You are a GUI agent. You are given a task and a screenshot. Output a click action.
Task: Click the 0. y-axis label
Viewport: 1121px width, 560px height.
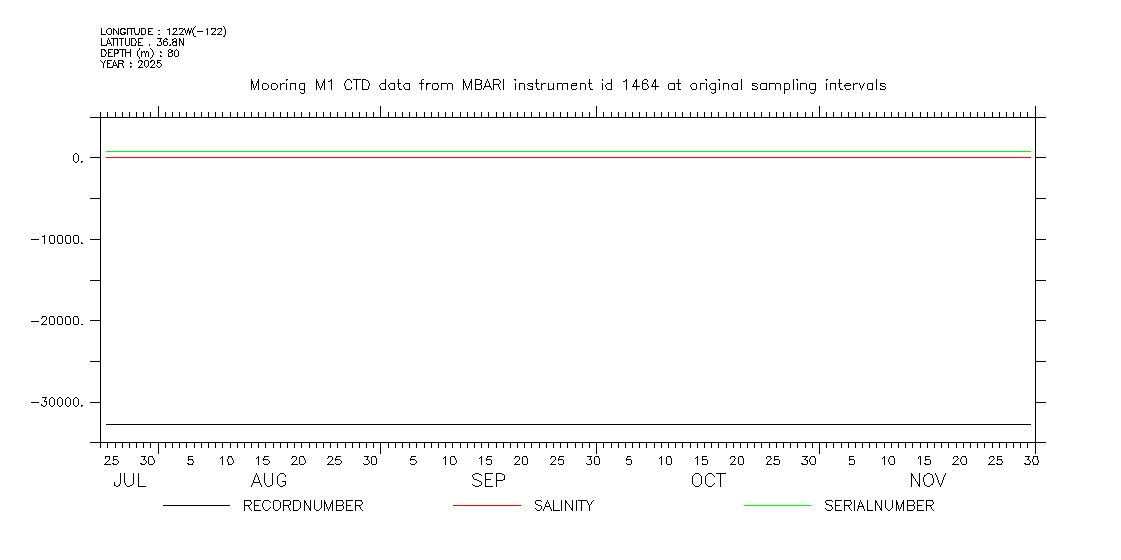point(78,158)
